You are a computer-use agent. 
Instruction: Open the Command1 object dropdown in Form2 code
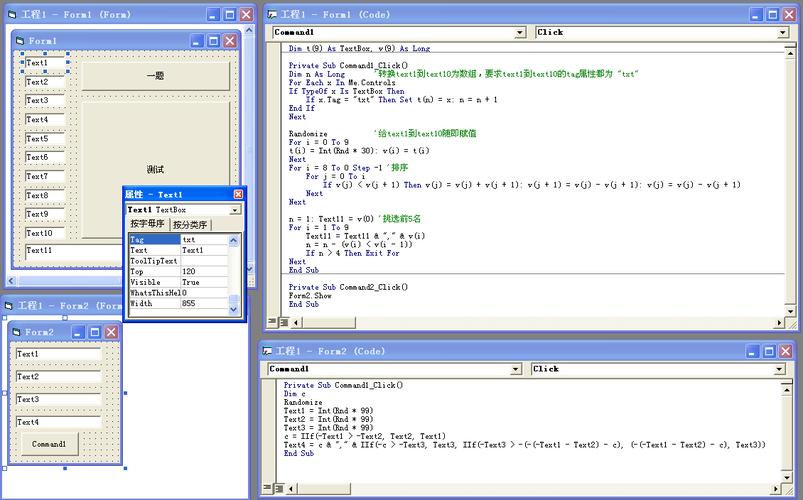tap(516, 369)
